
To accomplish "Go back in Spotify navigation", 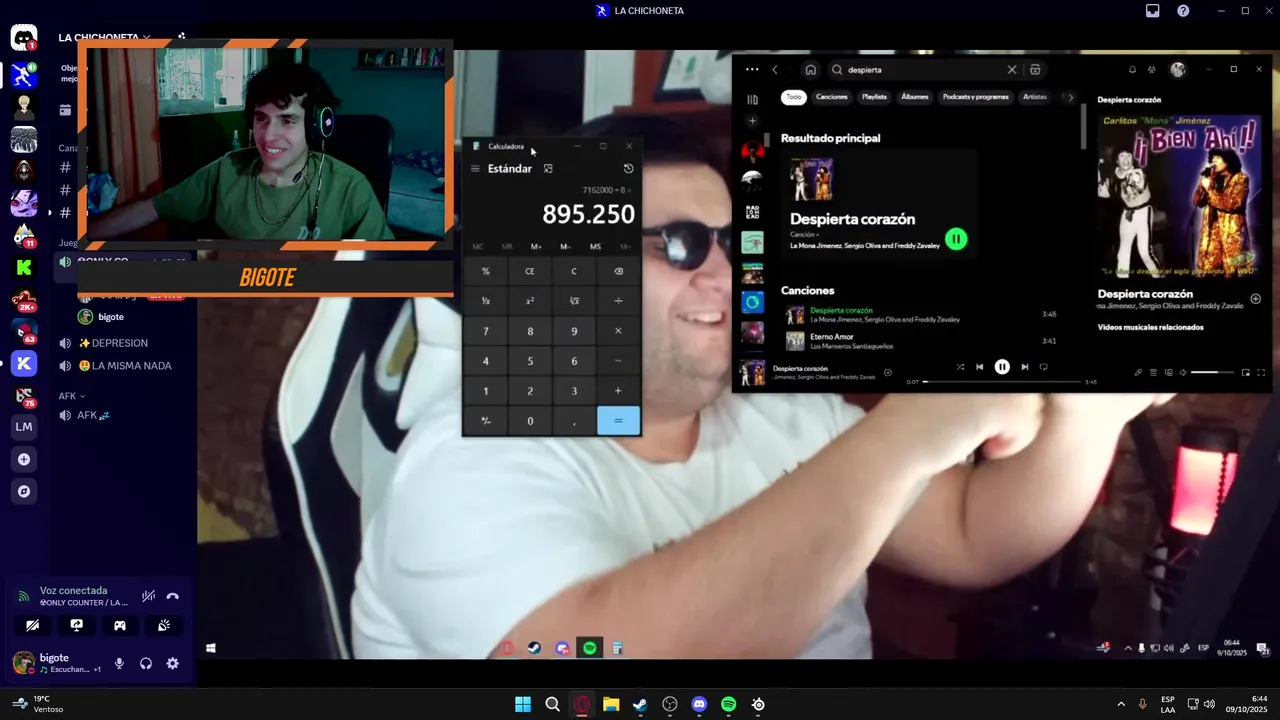I will (775, 70).
